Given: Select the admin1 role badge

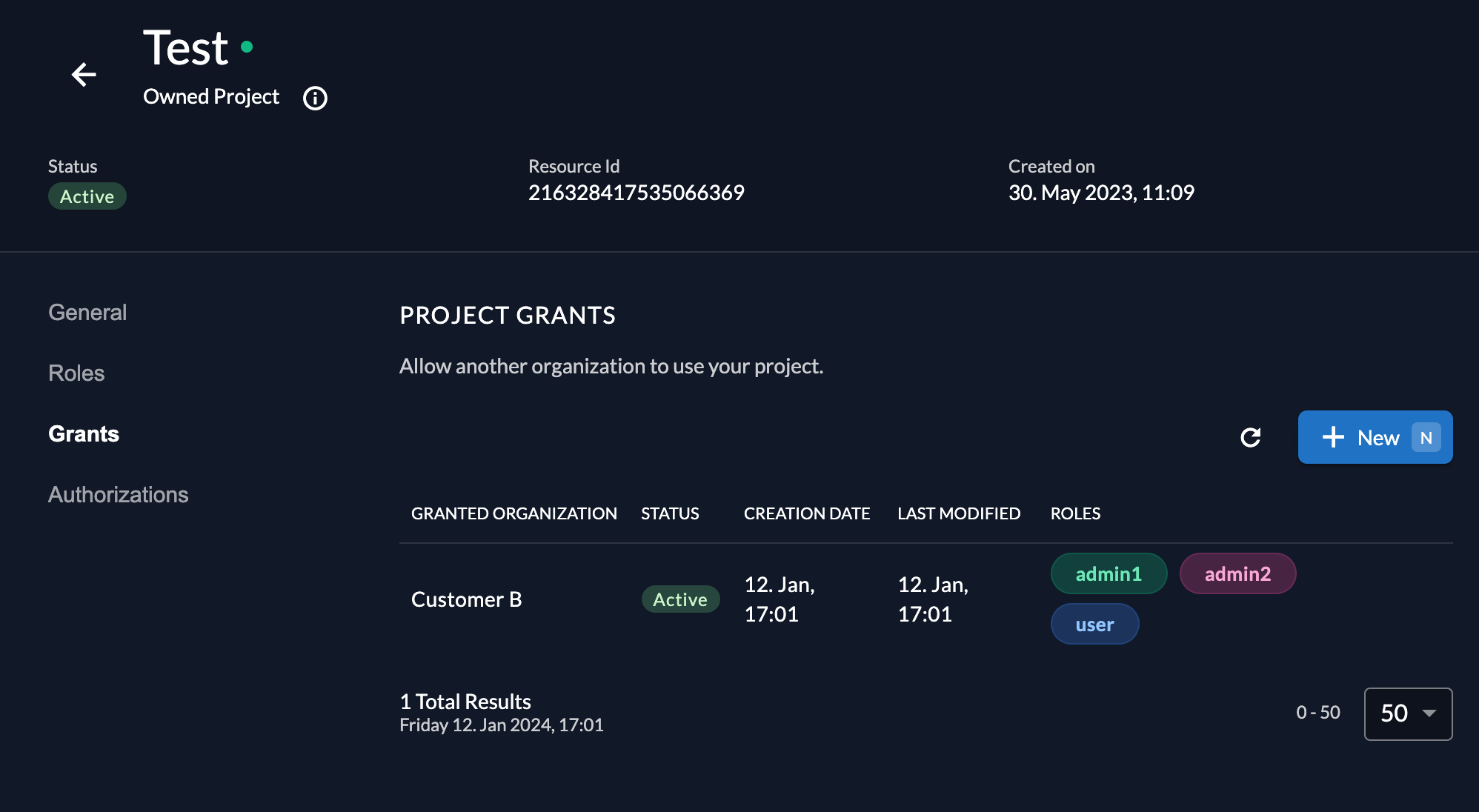Looking at the screenshot, I should pos(1109,573).
